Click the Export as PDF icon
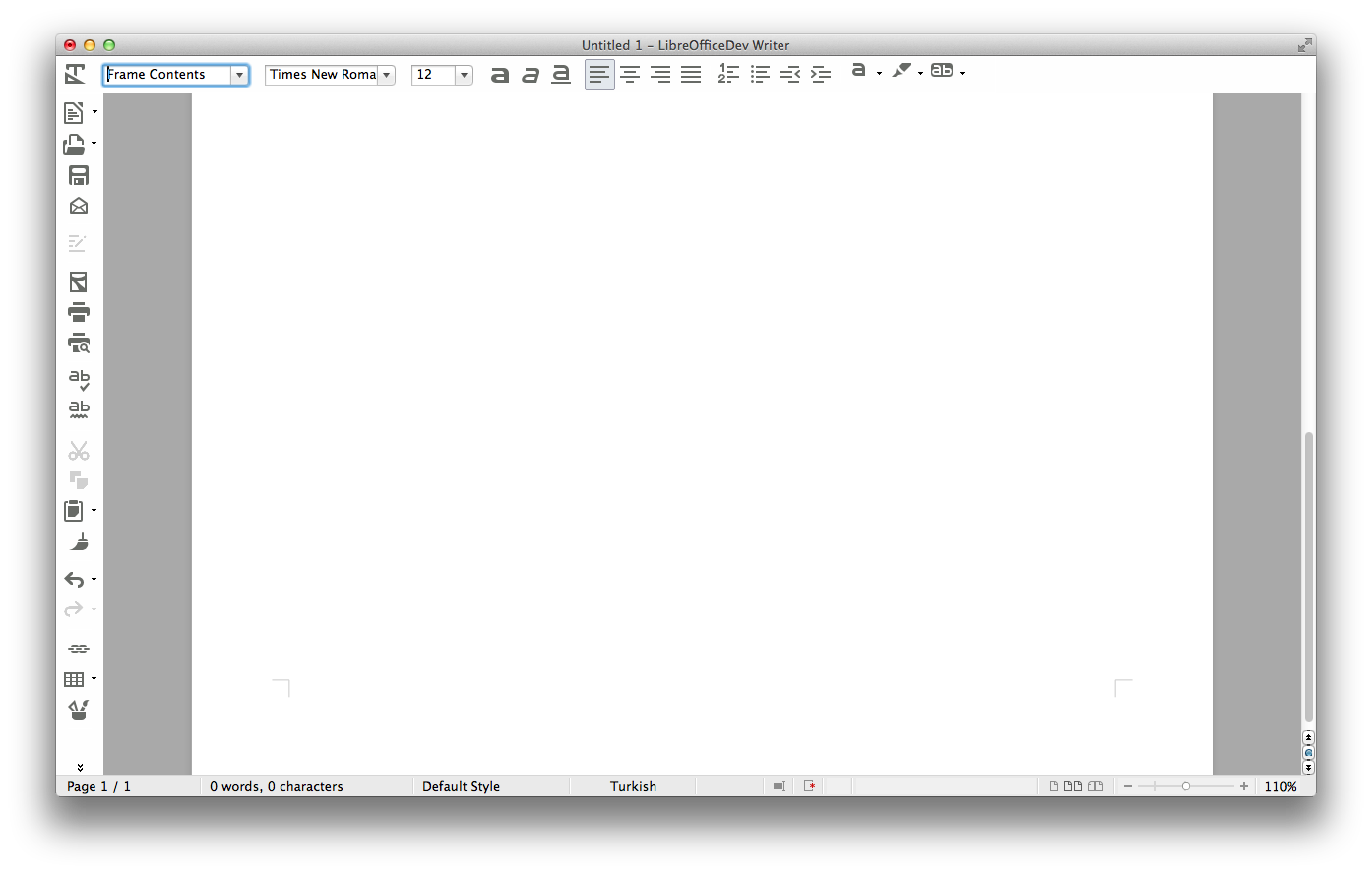 (79, 282)
